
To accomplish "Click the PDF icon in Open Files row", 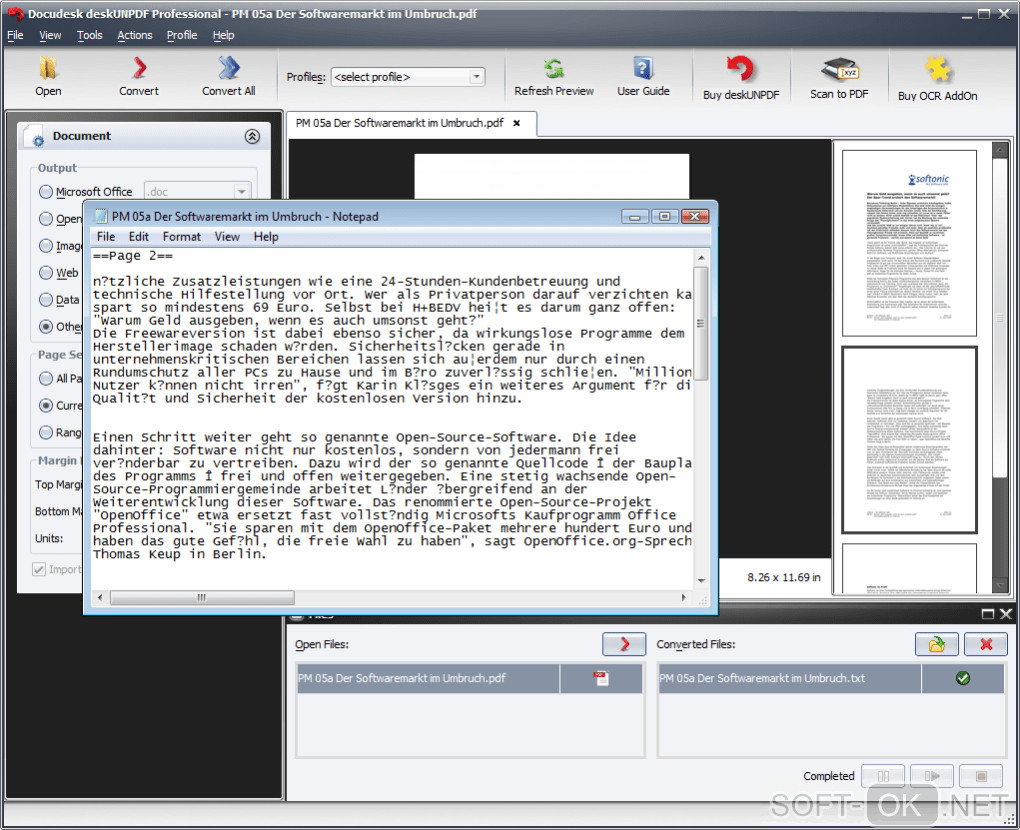I will (x=601, y=678).
